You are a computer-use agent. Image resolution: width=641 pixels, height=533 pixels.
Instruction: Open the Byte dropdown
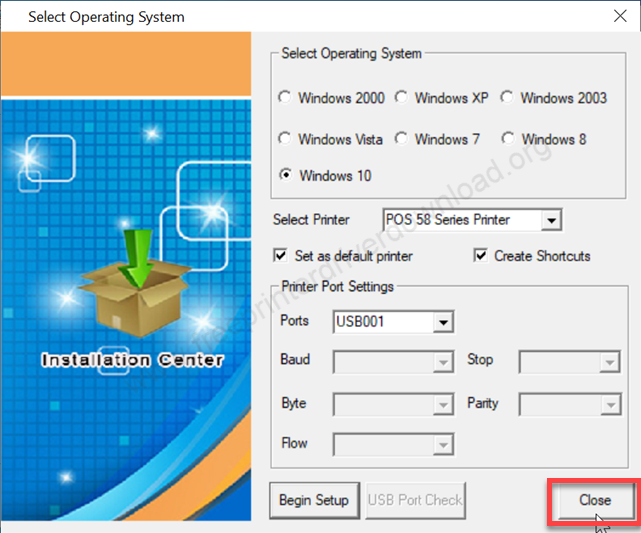coord(443,405)
